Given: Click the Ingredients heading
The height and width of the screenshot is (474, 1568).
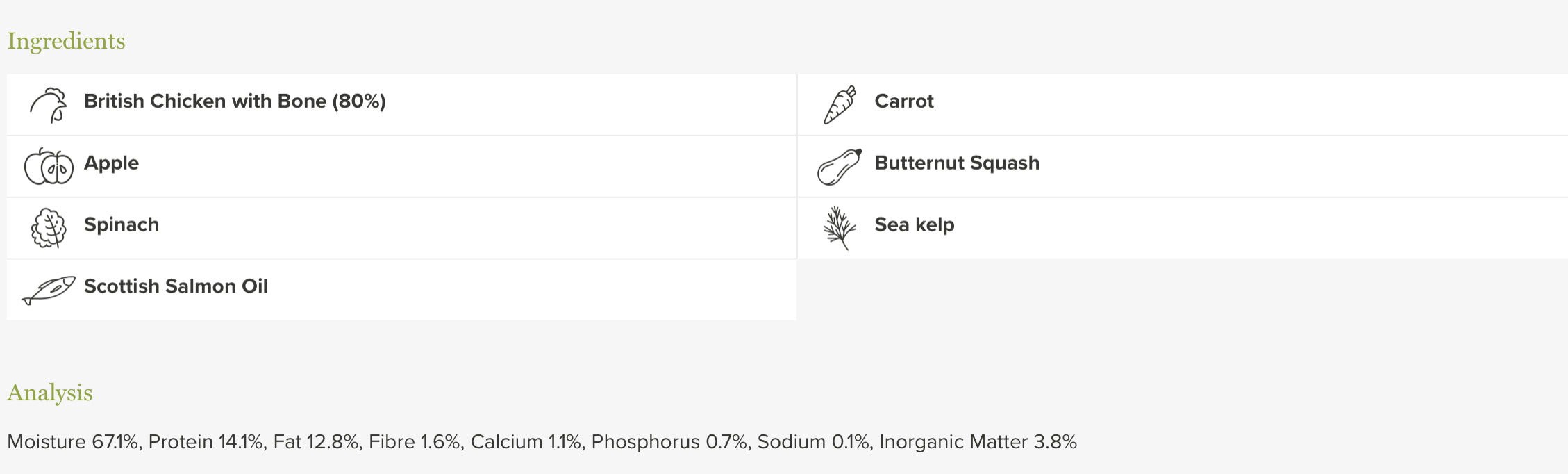Looking at the screenshot, I should pyautogui.click(x=66, y=41).
